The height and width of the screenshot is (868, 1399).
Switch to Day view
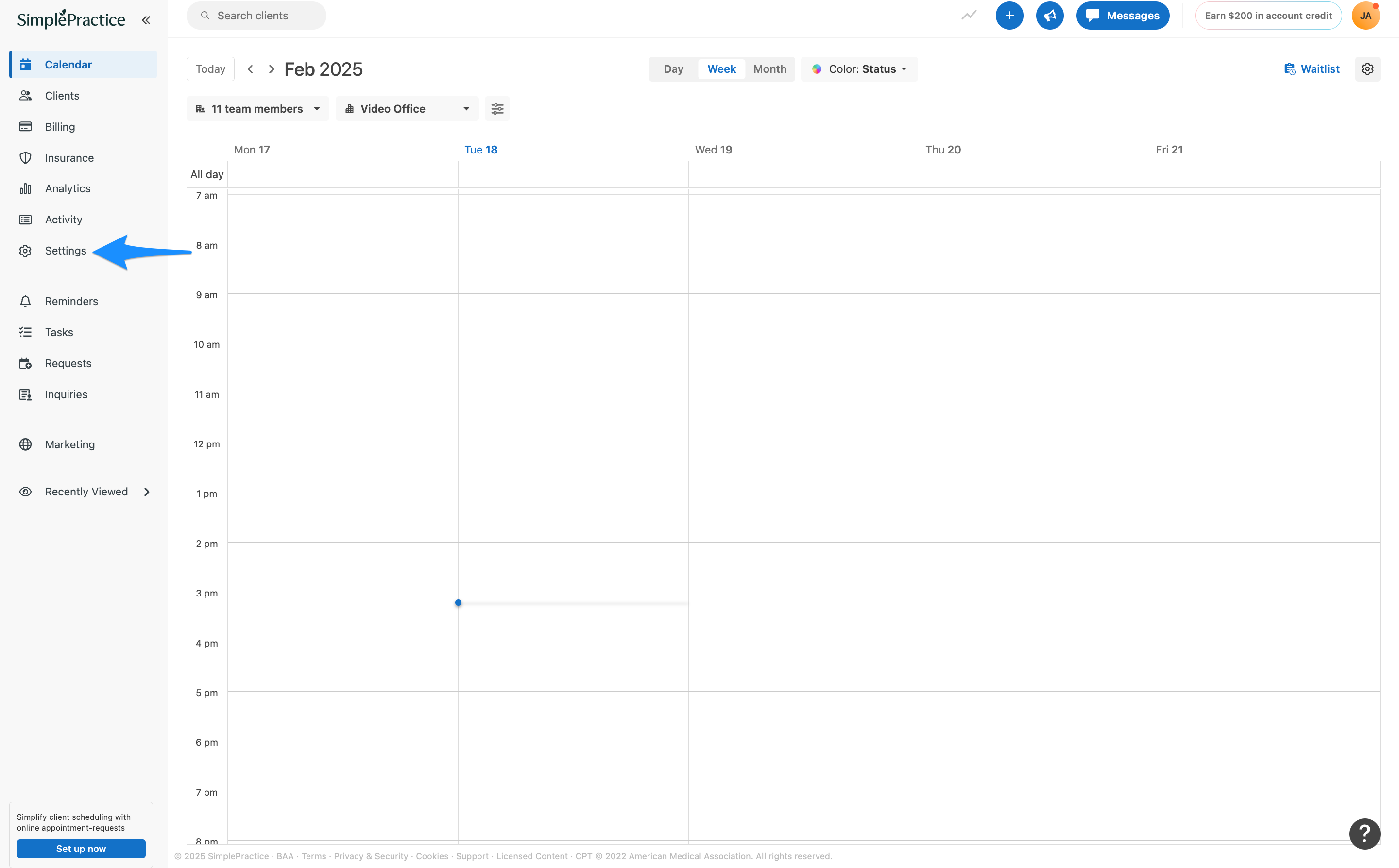pyautogui.click(x=673, y=69)
